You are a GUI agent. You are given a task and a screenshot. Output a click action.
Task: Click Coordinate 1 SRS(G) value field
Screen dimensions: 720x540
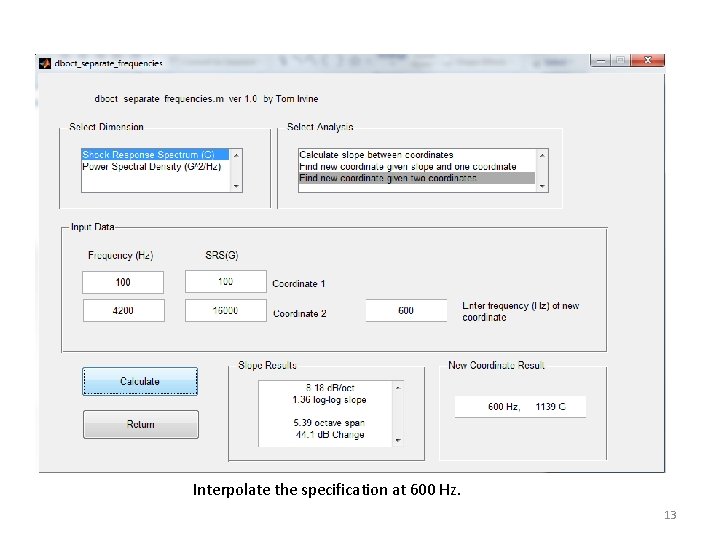pyautogui.click(x=225, y=281)
